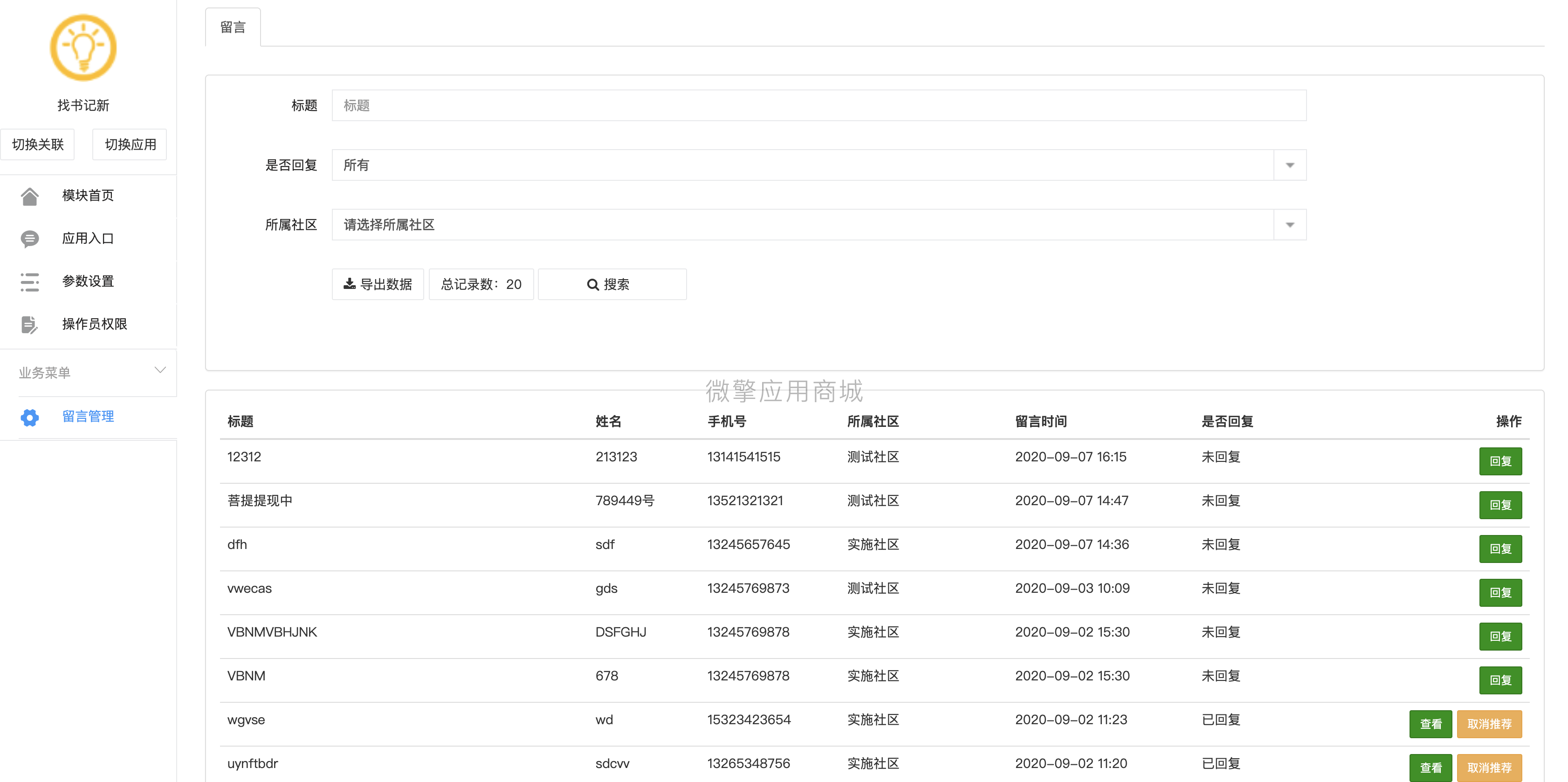Open the 请选择所属社区 combo box
Screen dimensions: 1568x782
(818, 225)
